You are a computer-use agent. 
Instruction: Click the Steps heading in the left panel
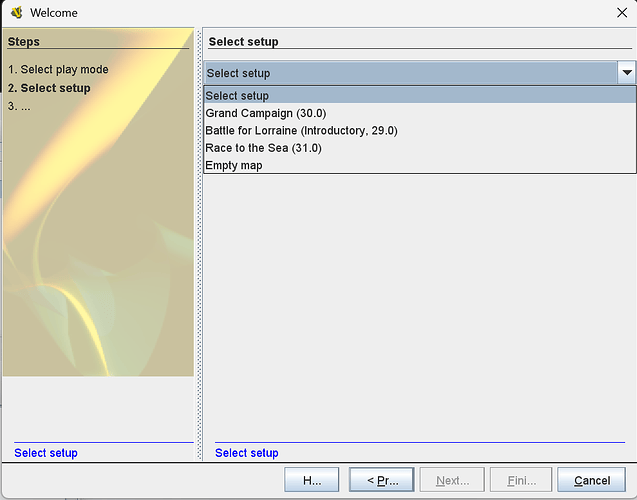click(24, 41)
